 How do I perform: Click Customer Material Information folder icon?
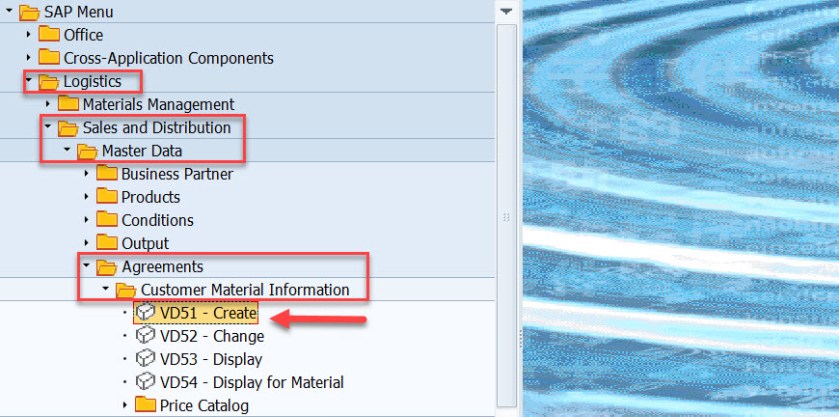[126, 290]
